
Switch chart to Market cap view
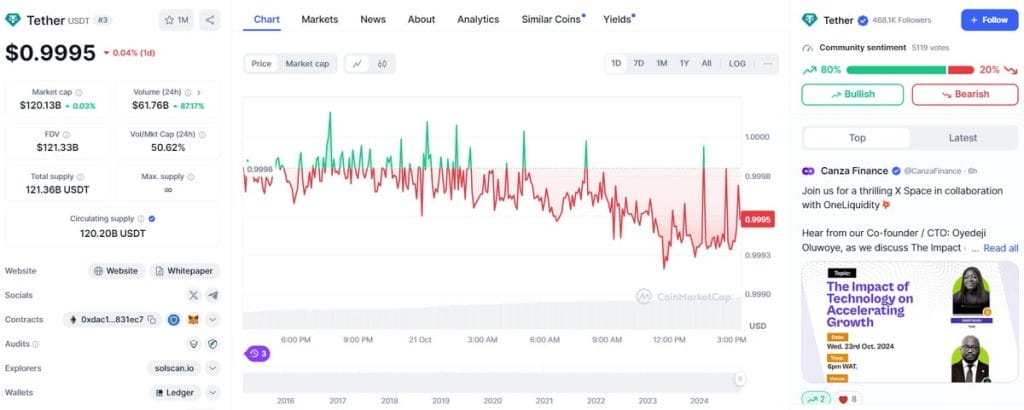tap(307, 64)
